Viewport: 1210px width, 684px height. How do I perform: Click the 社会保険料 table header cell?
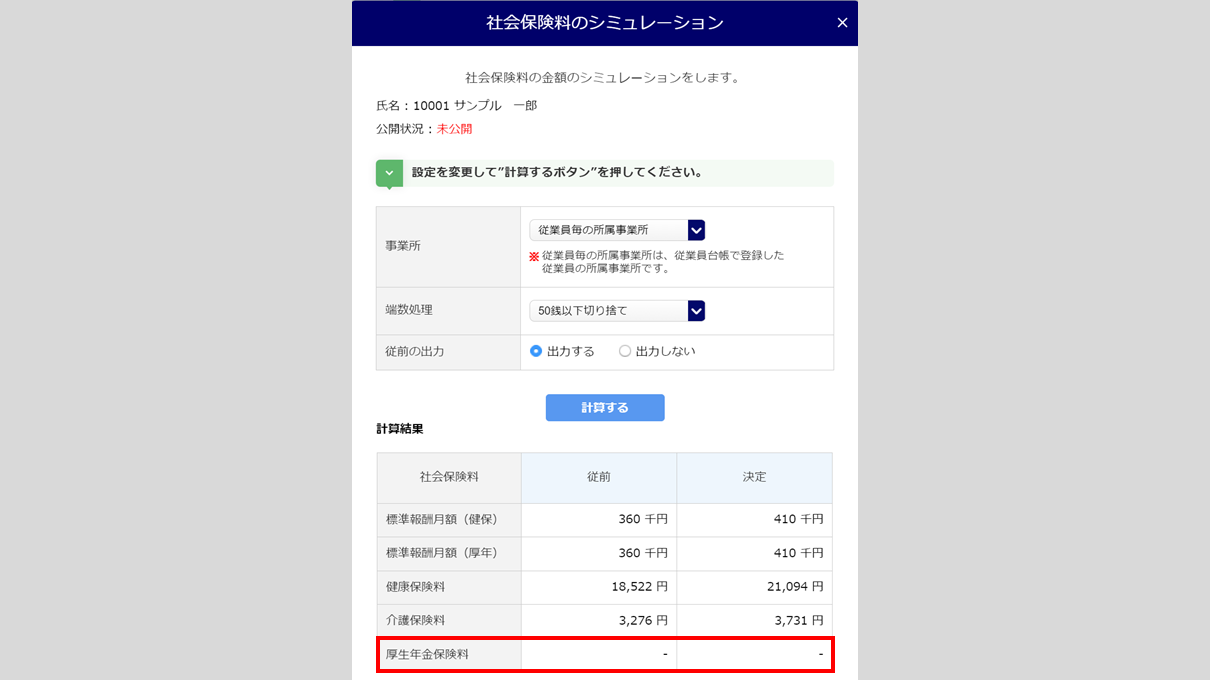pos(448,478)
